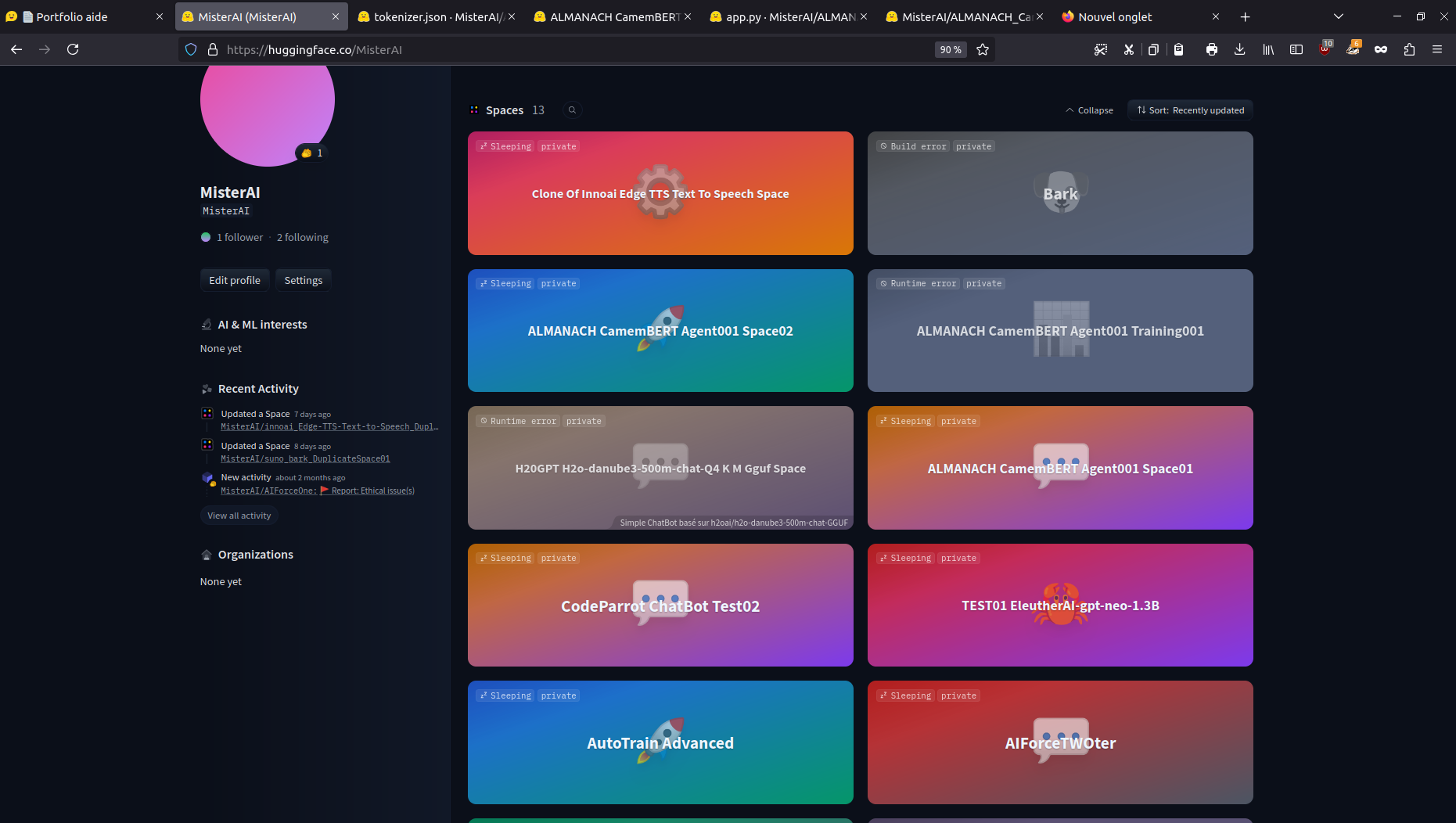Open Firefox application menu

(x=1437, y=49)
